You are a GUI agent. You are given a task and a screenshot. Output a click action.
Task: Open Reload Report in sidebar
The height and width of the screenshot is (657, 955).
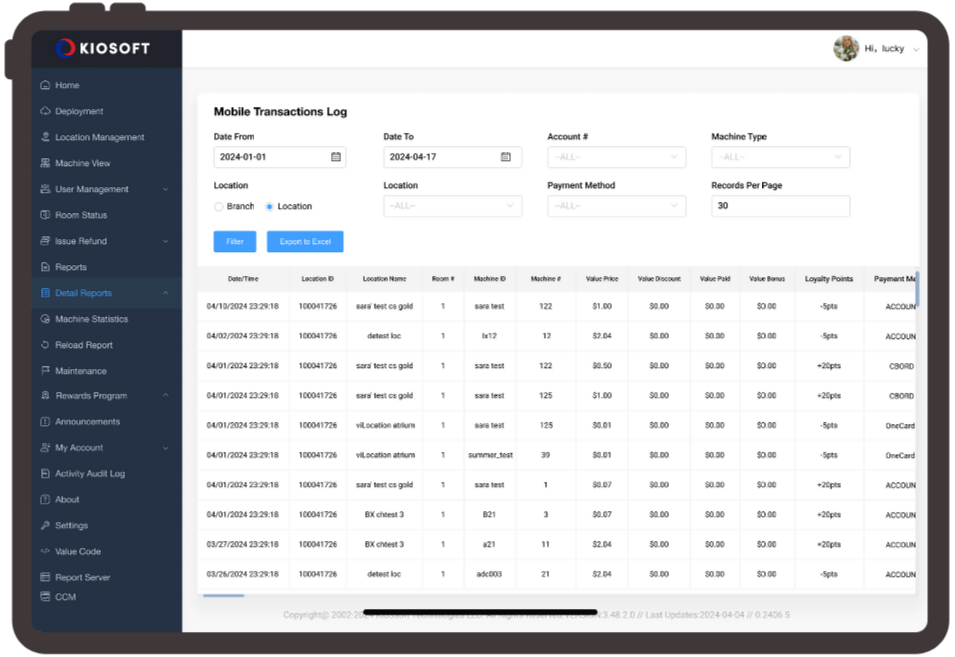pos(84,345)
